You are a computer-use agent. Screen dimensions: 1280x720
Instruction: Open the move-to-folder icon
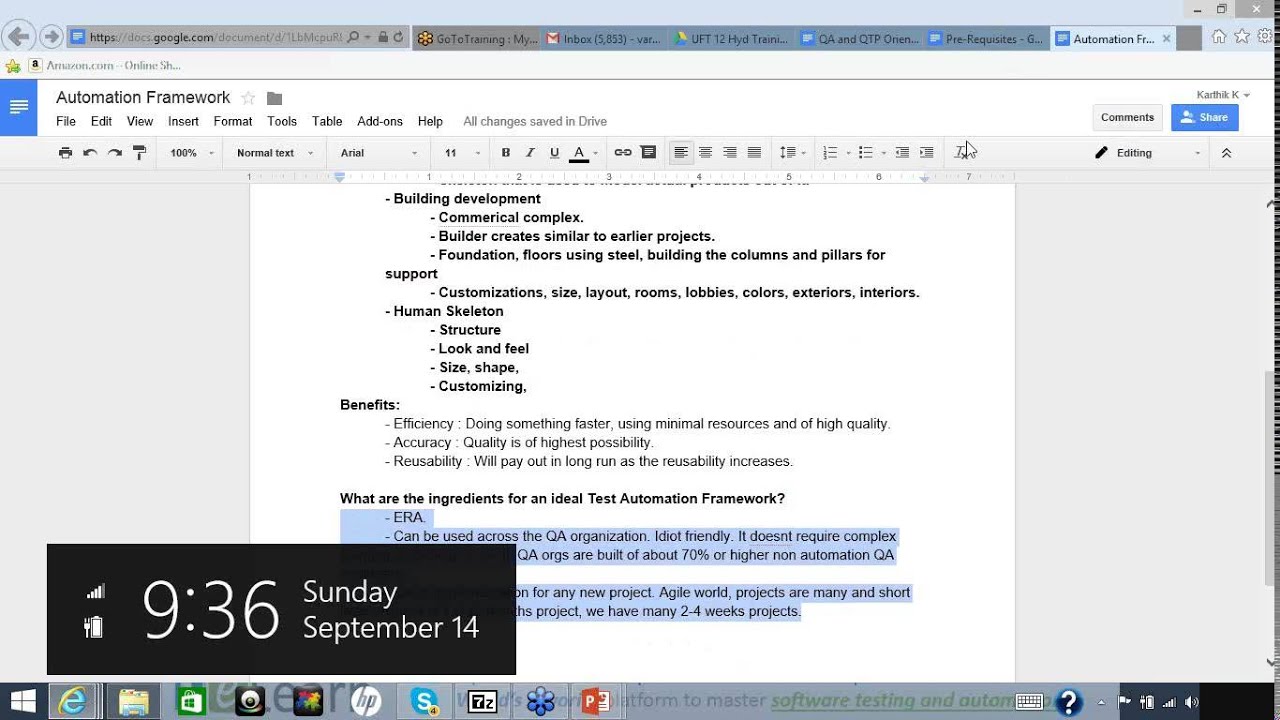(x=275, y=98)
